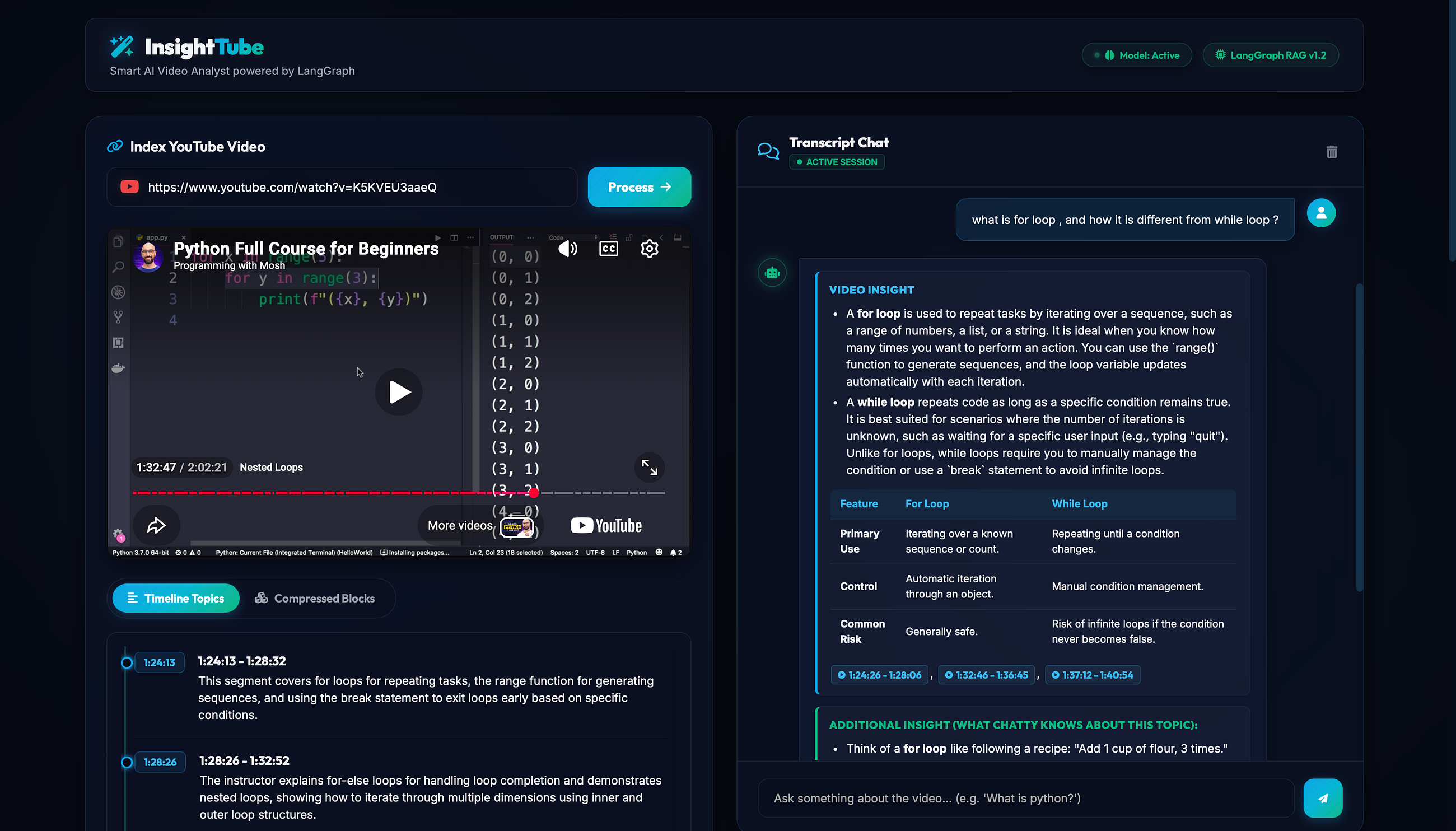Click the ACTIVE SESSION badge

pos(837,162)
